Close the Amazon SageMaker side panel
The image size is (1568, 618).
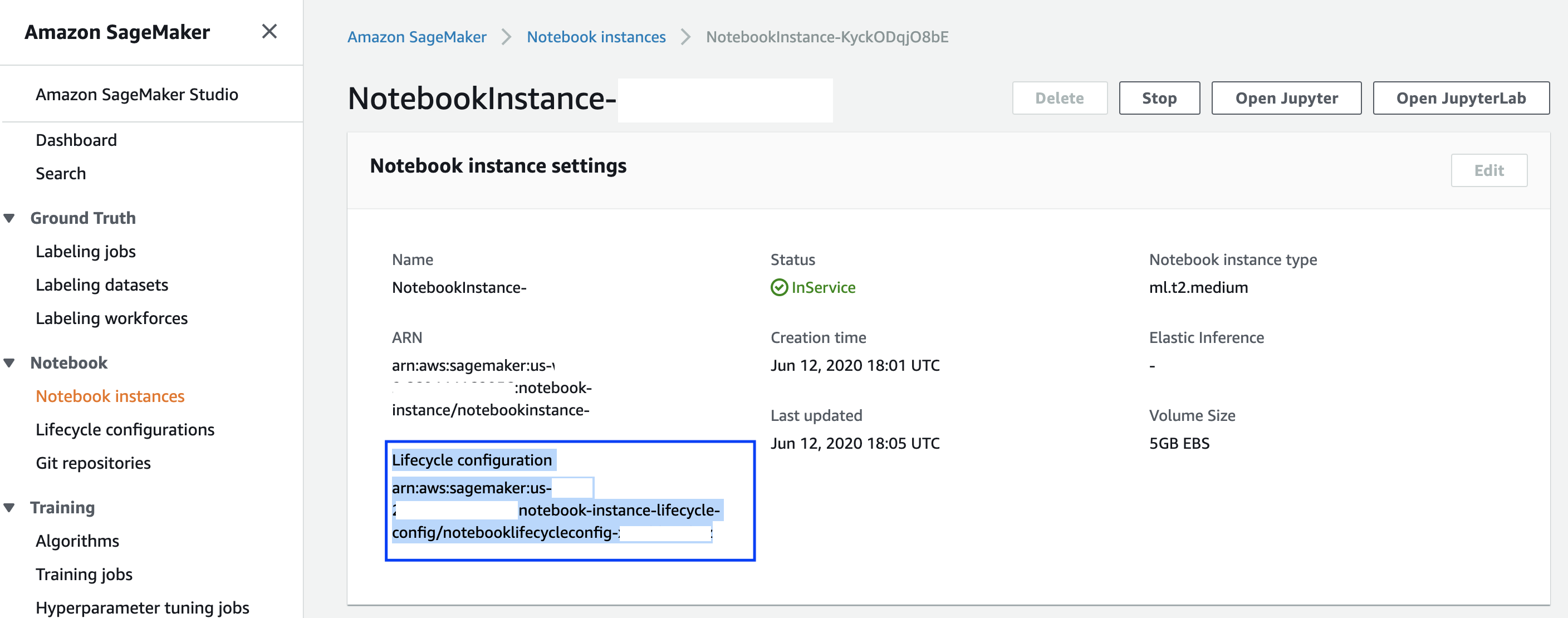(269, 31)
